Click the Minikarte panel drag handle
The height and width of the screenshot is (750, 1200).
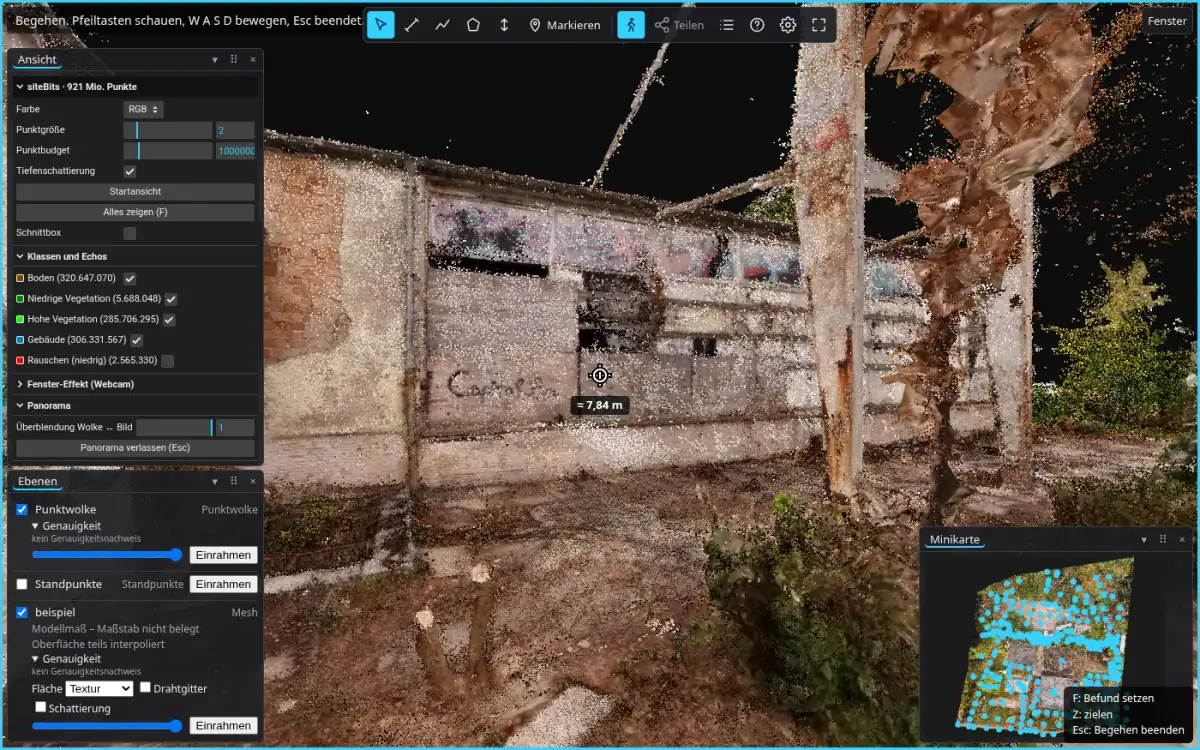click(1163, 539)
